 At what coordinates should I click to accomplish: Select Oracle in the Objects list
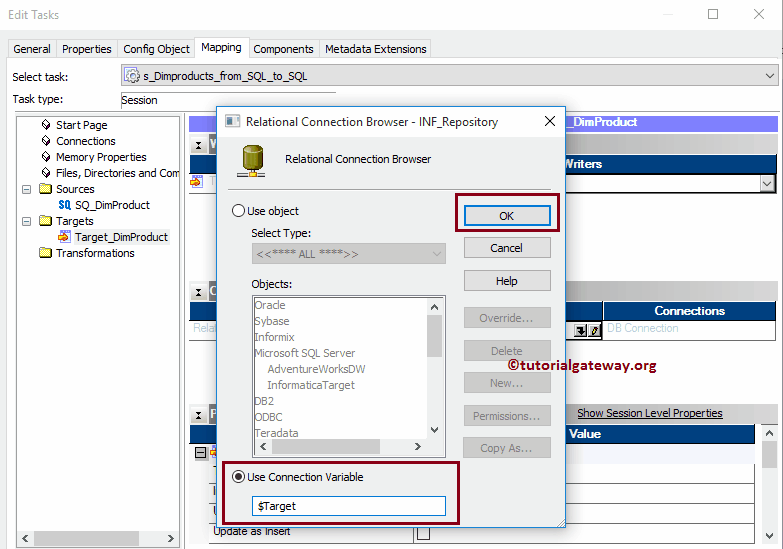point(270,305)
